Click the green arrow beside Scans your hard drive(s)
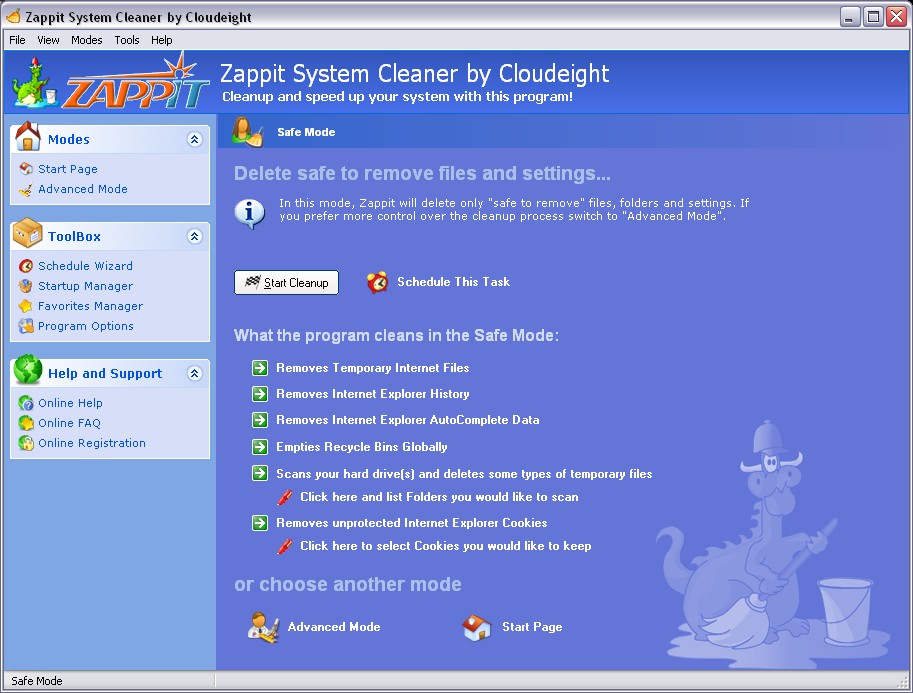The image size is (913, 693). pyautogui.click(x=260, y=473)
